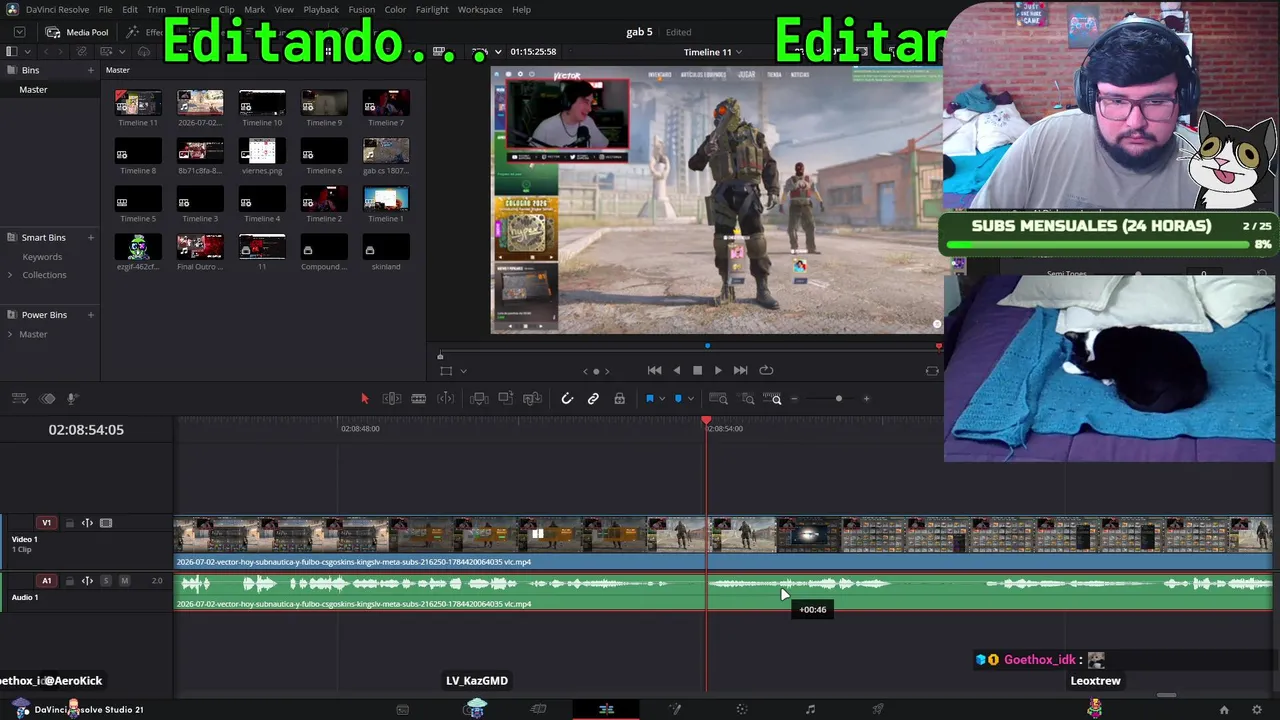Toggle the Media Pool panel
This screenshot has height=720, width=1280.
(x=77, y=32)
